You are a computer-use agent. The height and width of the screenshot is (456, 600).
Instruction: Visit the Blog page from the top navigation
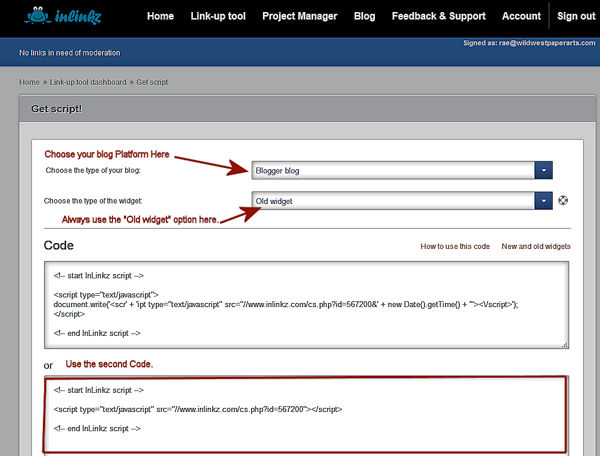pyautogui.click(x=364, y=17)
